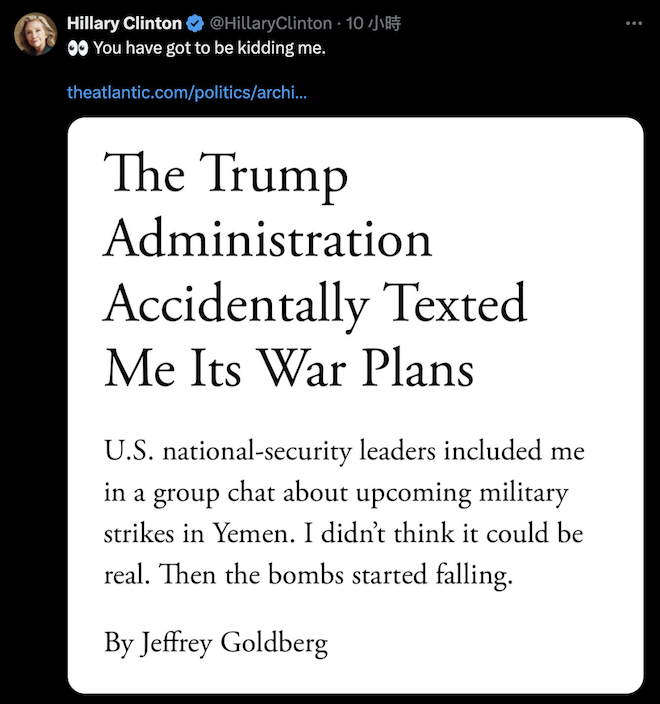This screenshot has height=704, width=660.
Task: Click the word "Yemen" in the subtitle
Action: [253, 534]
